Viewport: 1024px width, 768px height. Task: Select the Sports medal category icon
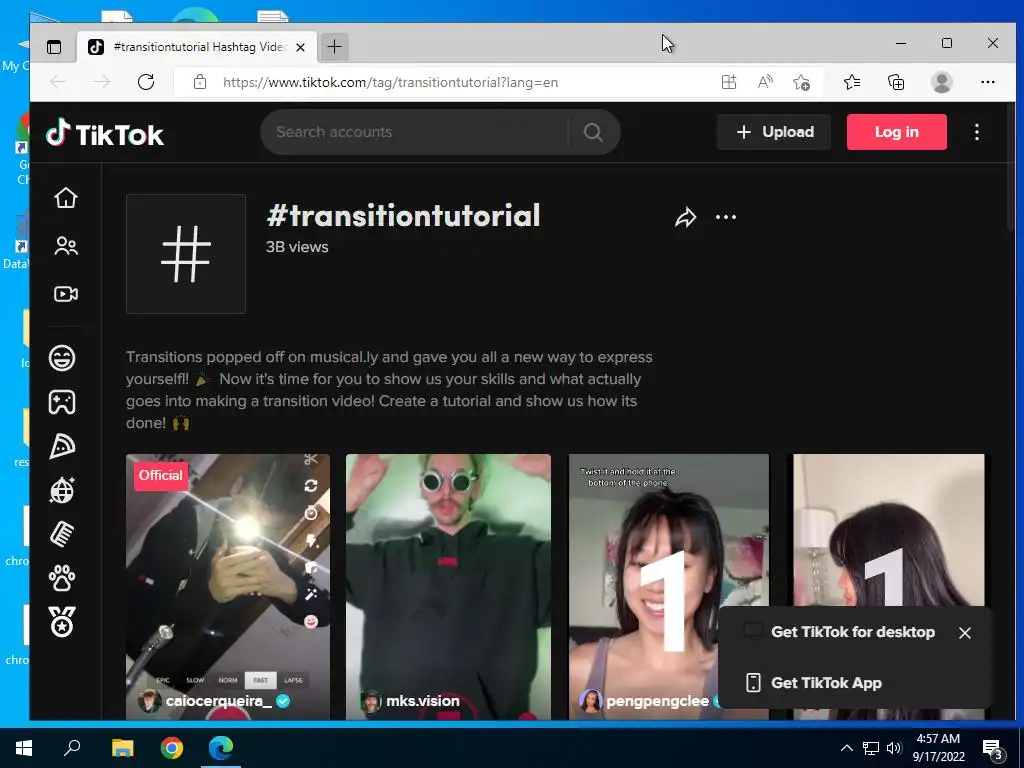tap(62, 622)
